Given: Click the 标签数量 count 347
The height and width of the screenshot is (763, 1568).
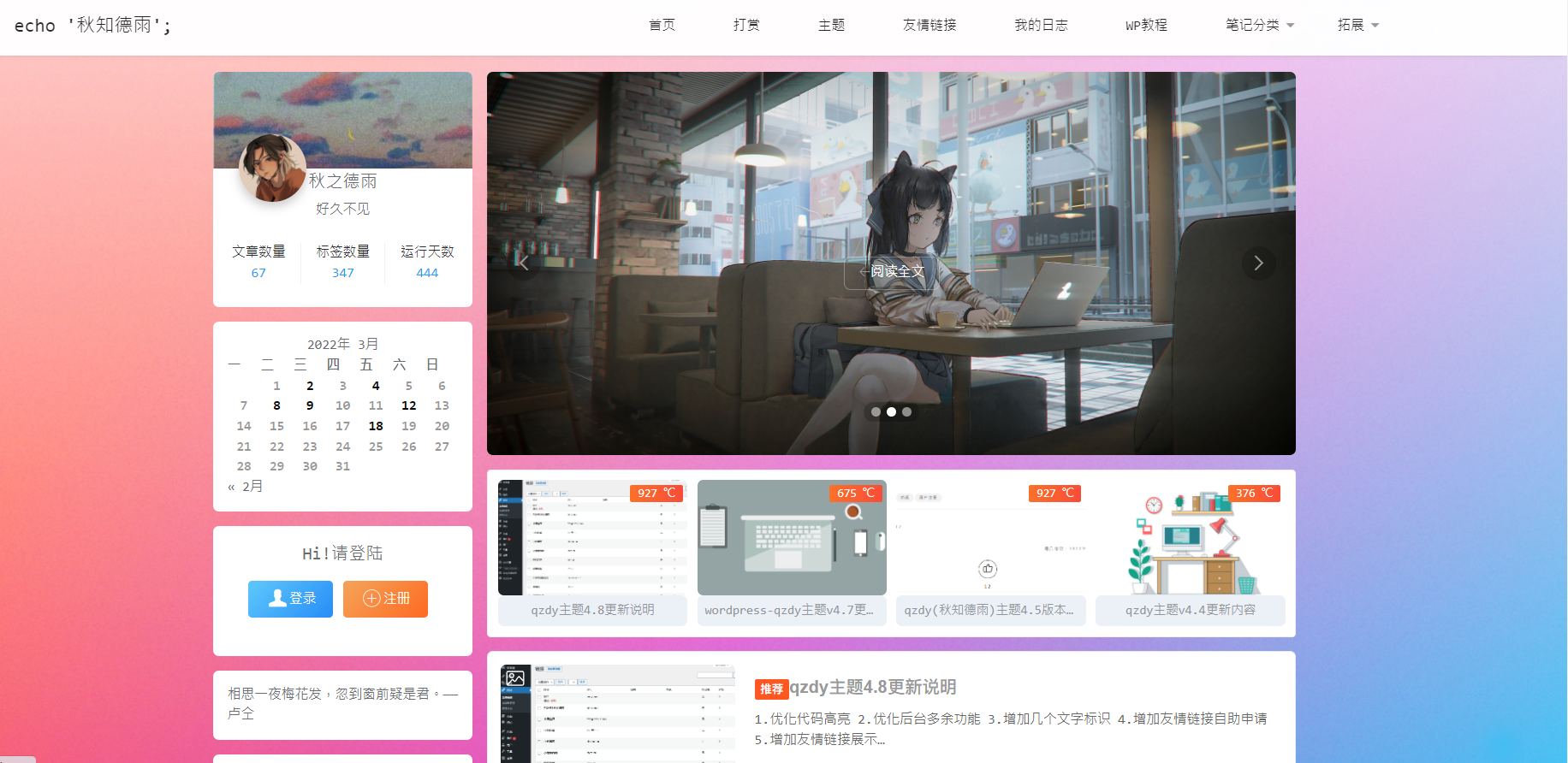Looking at the screenshot, I should click(x=343, y=273).
